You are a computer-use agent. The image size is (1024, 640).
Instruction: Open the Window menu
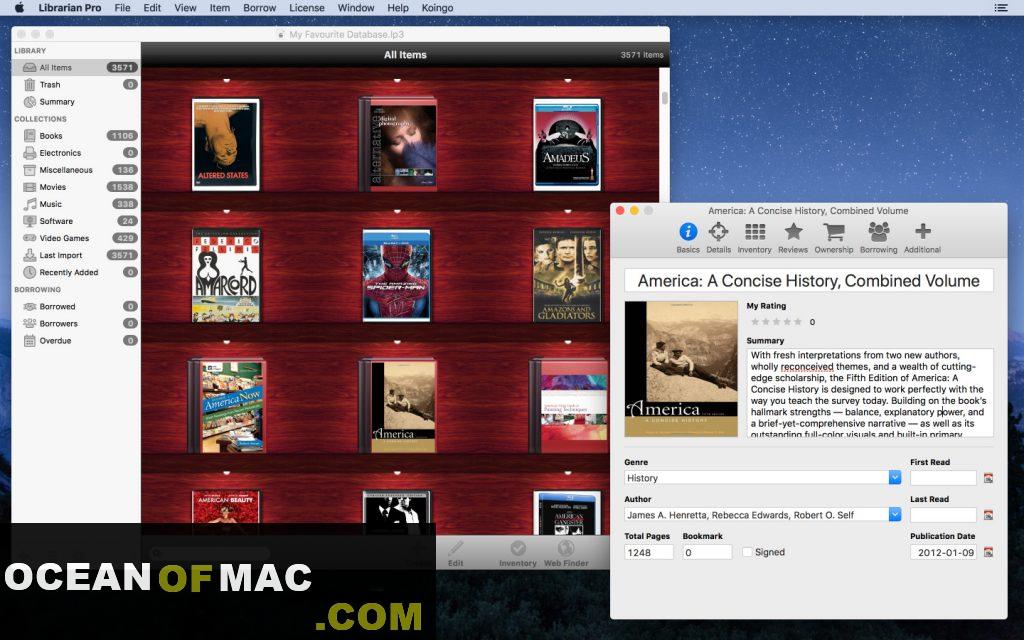(356, 8)
